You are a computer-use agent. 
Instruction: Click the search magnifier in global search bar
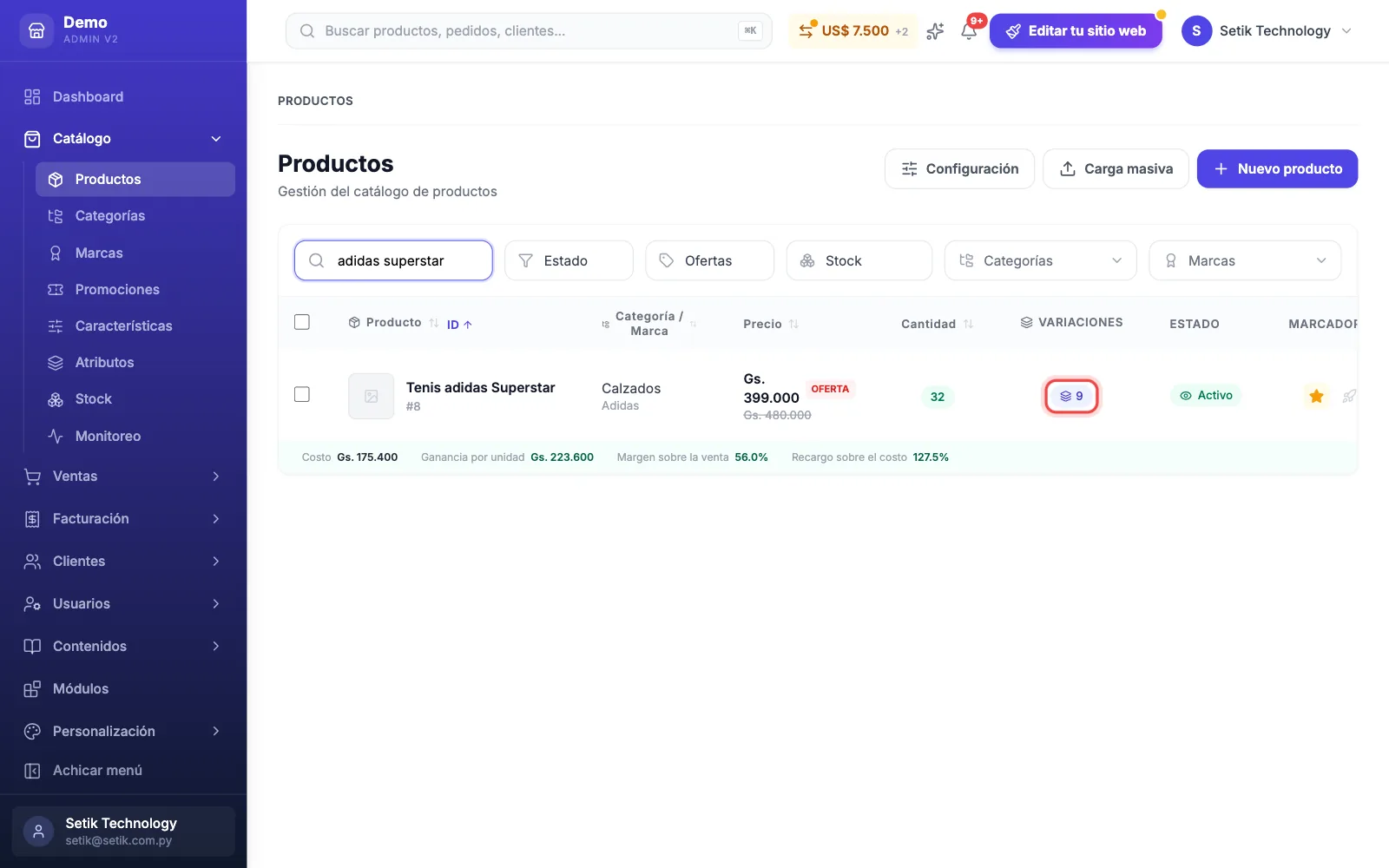point(307,30)
